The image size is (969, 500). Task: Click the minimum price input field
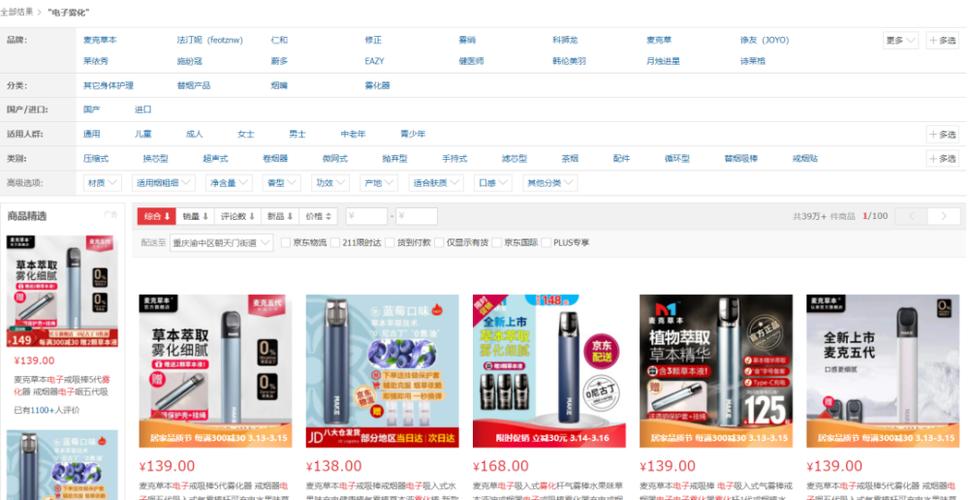366,216
